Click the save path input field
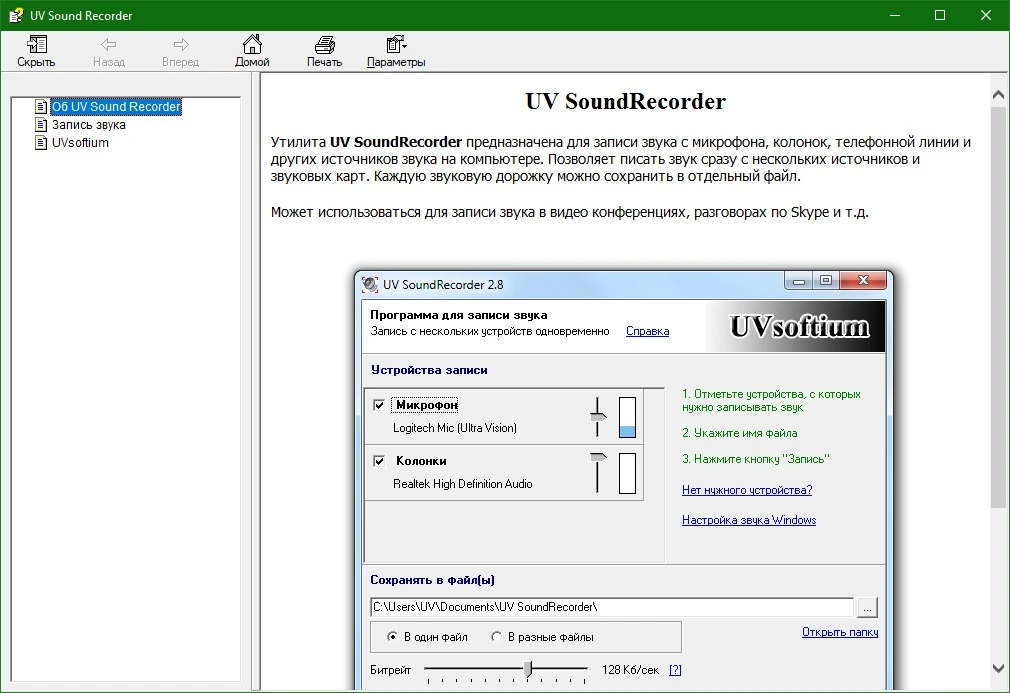The height and width of the screenshot is (693, 1010). pyautogui.click(x=612, y=607)
